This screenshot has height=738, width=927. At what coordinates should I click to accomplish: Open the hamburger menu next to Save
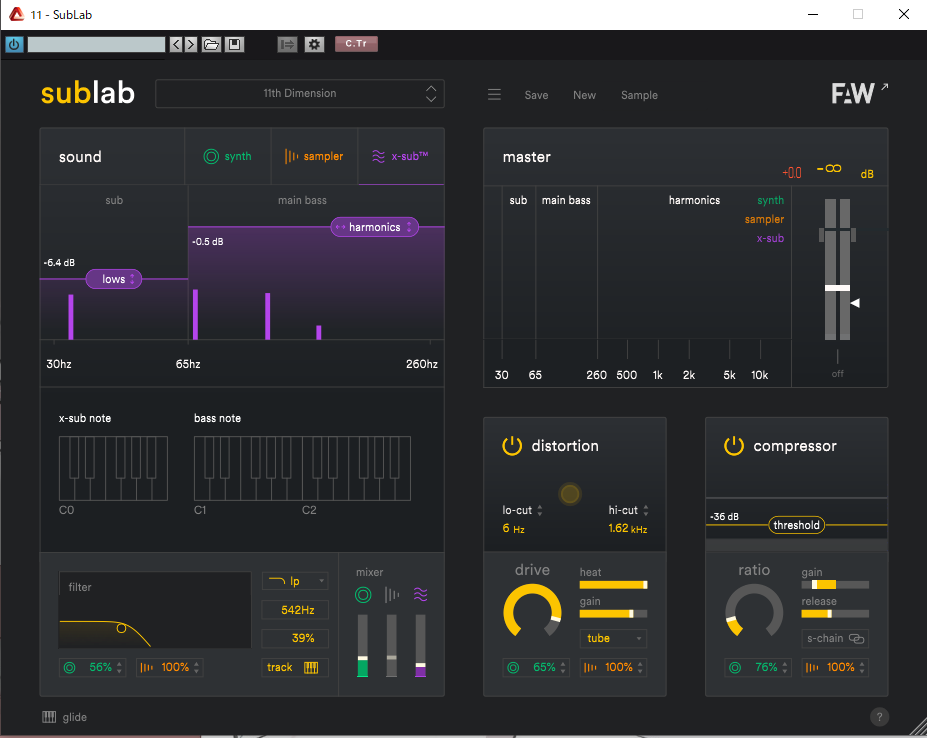coord(494,95)
